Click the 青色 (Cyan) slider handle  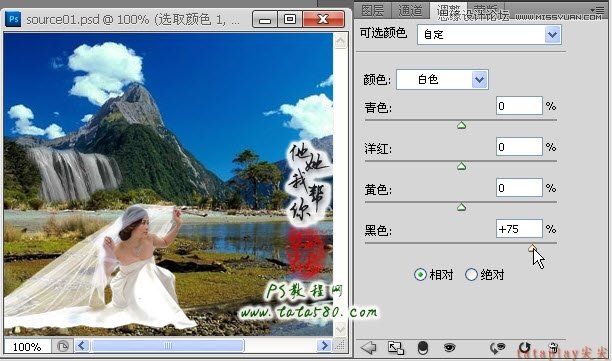[x=461, y=125]
